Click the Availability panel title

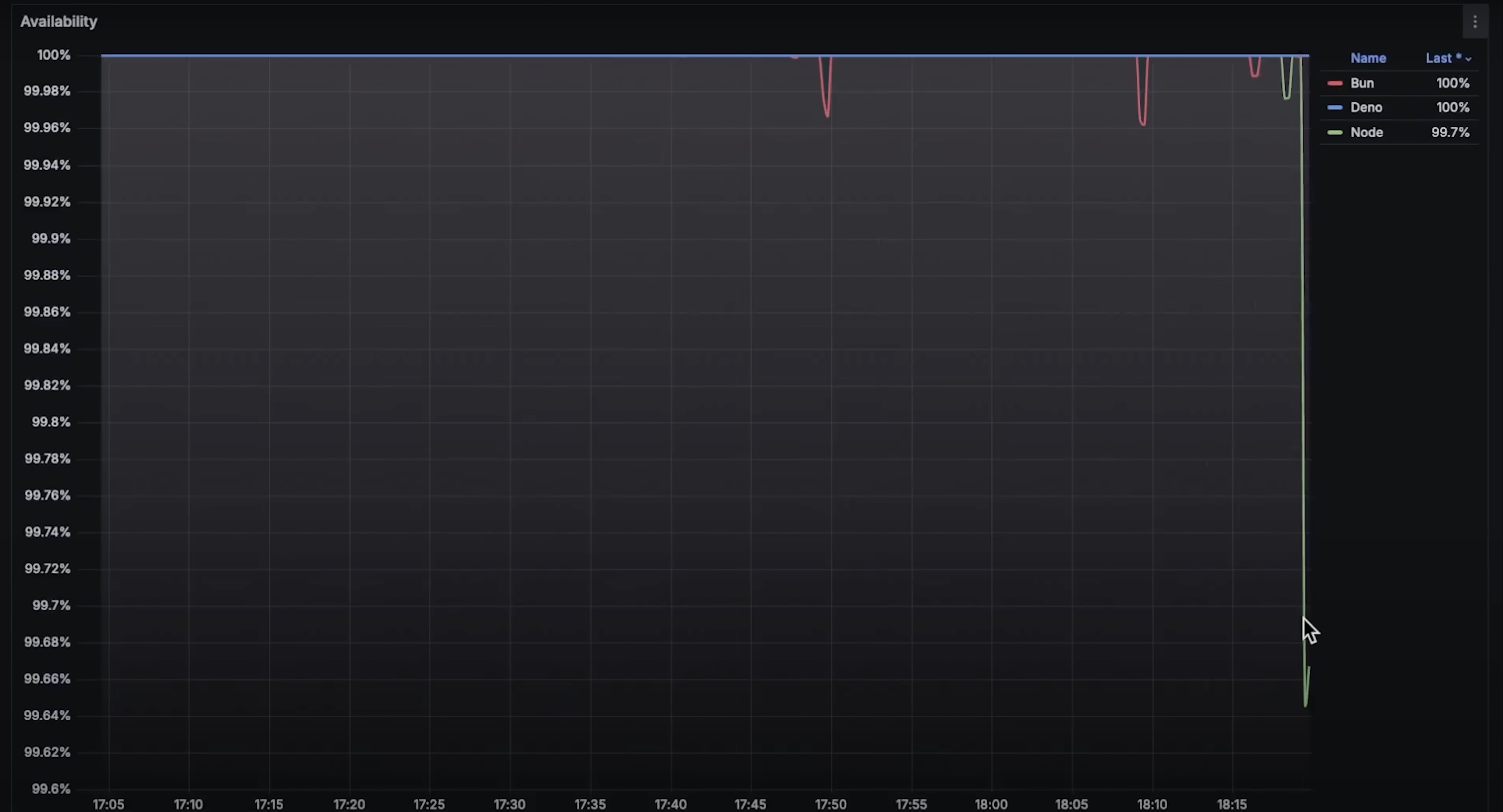coord(59,21)
